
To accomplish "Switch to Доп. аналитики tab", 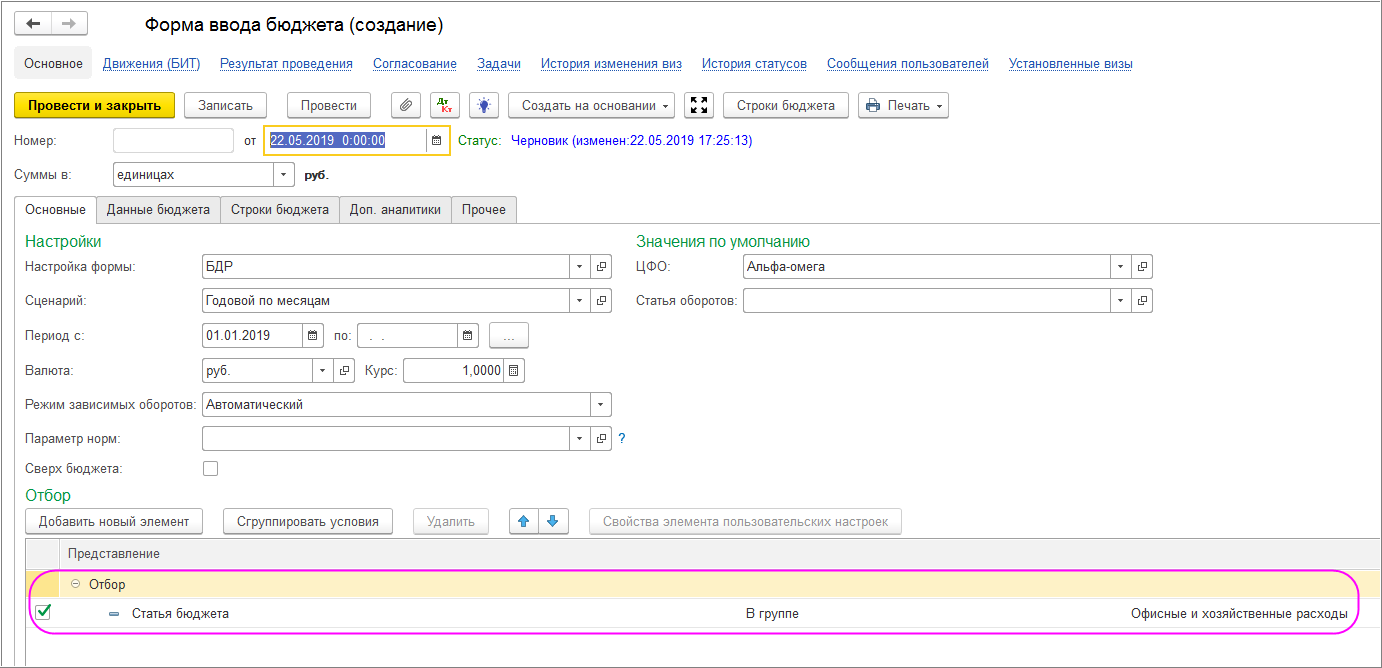I will [x=396, y=210].
